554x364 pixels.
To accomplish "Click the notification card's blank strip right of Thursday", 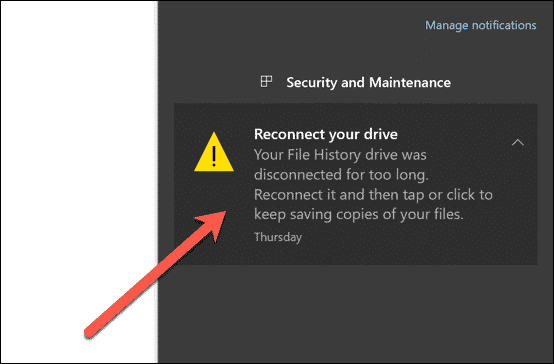I will (417, 237).
